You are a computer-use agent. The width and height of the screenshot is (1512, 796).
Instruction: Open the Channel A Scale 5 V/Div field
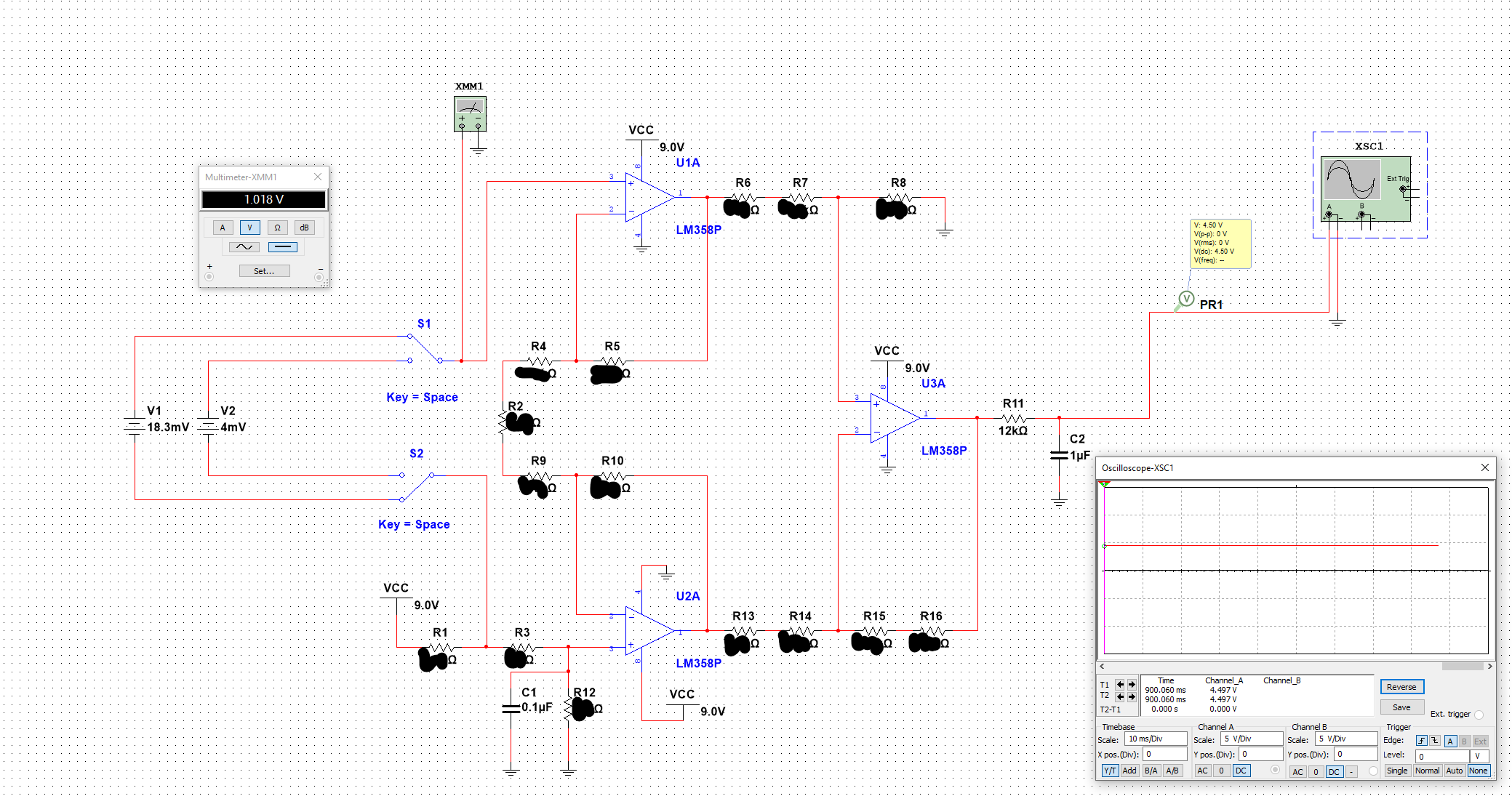[1252, 739]
